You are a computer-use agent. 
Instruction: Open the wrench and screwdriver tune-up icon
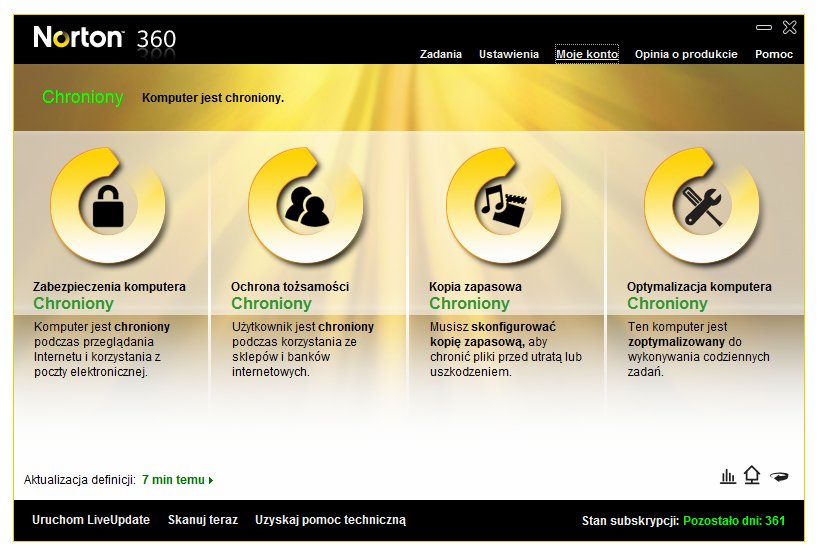[x=702, y=205]
